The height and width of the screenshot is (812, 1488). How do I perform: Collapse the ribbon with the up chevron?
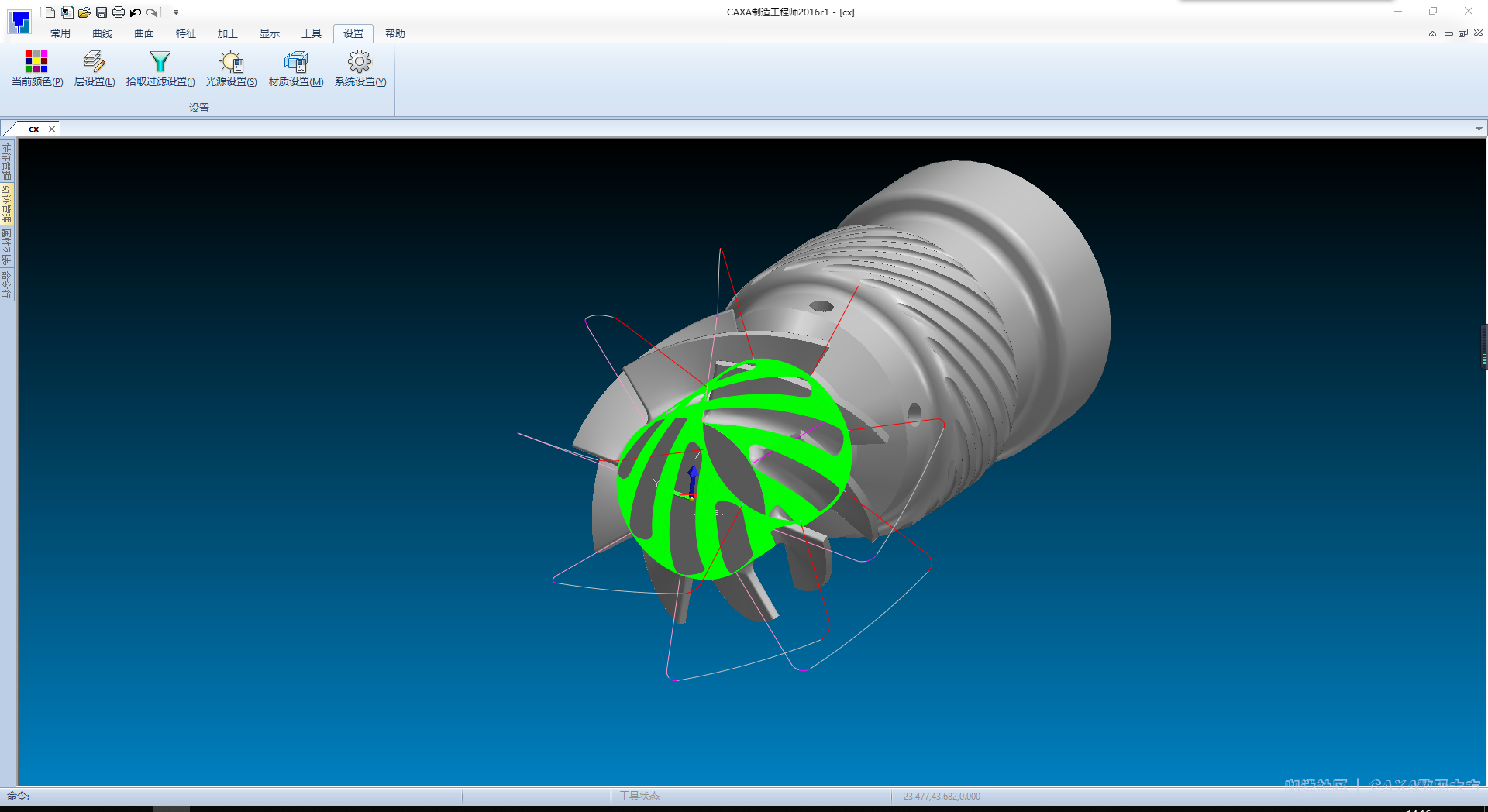[x=1432, y=33]
